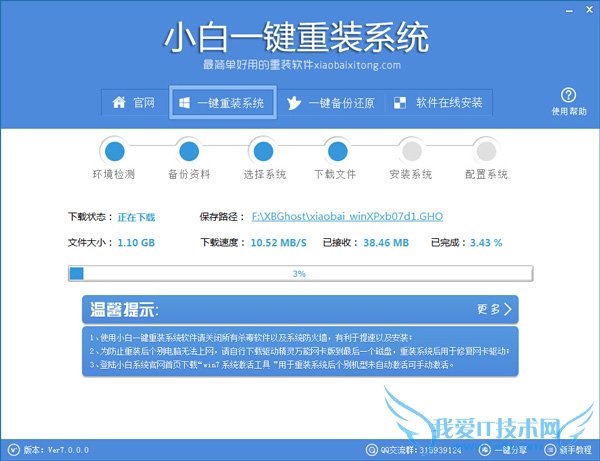Switch to 一键备份还原 tab

tap(331, 103)
